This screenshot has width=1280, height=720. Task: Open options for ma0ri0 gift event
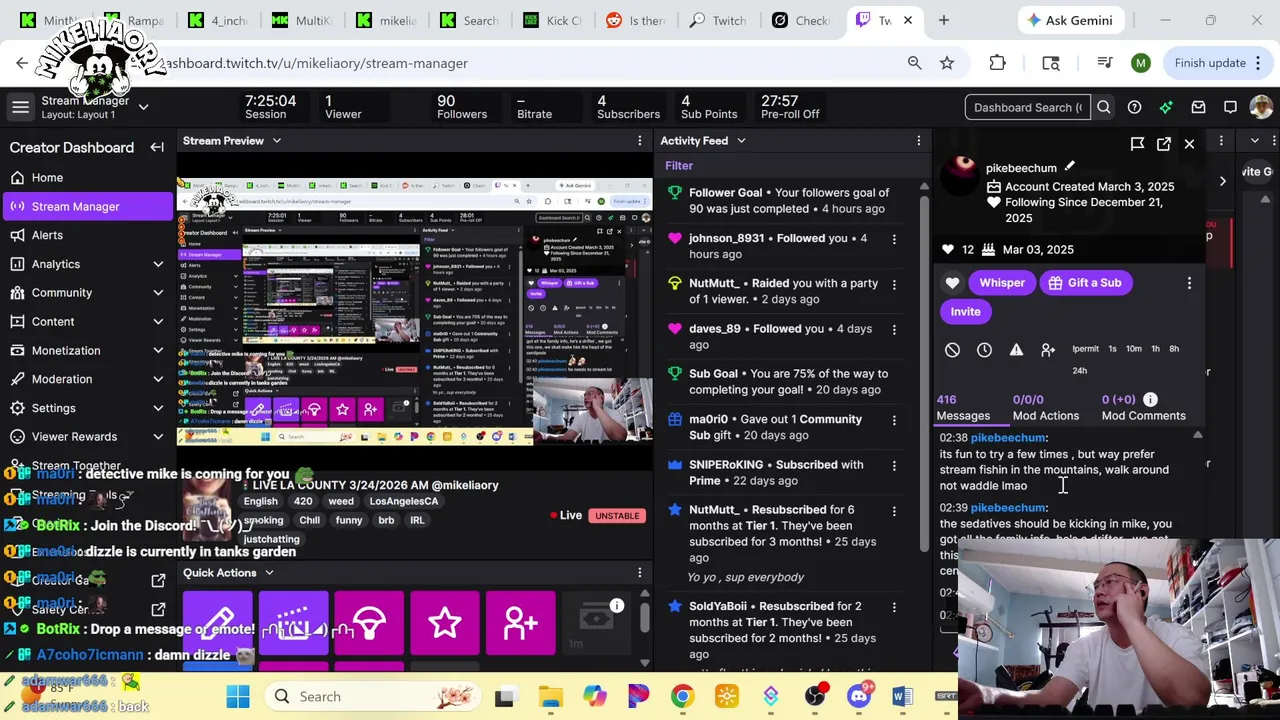coord(894,420)
